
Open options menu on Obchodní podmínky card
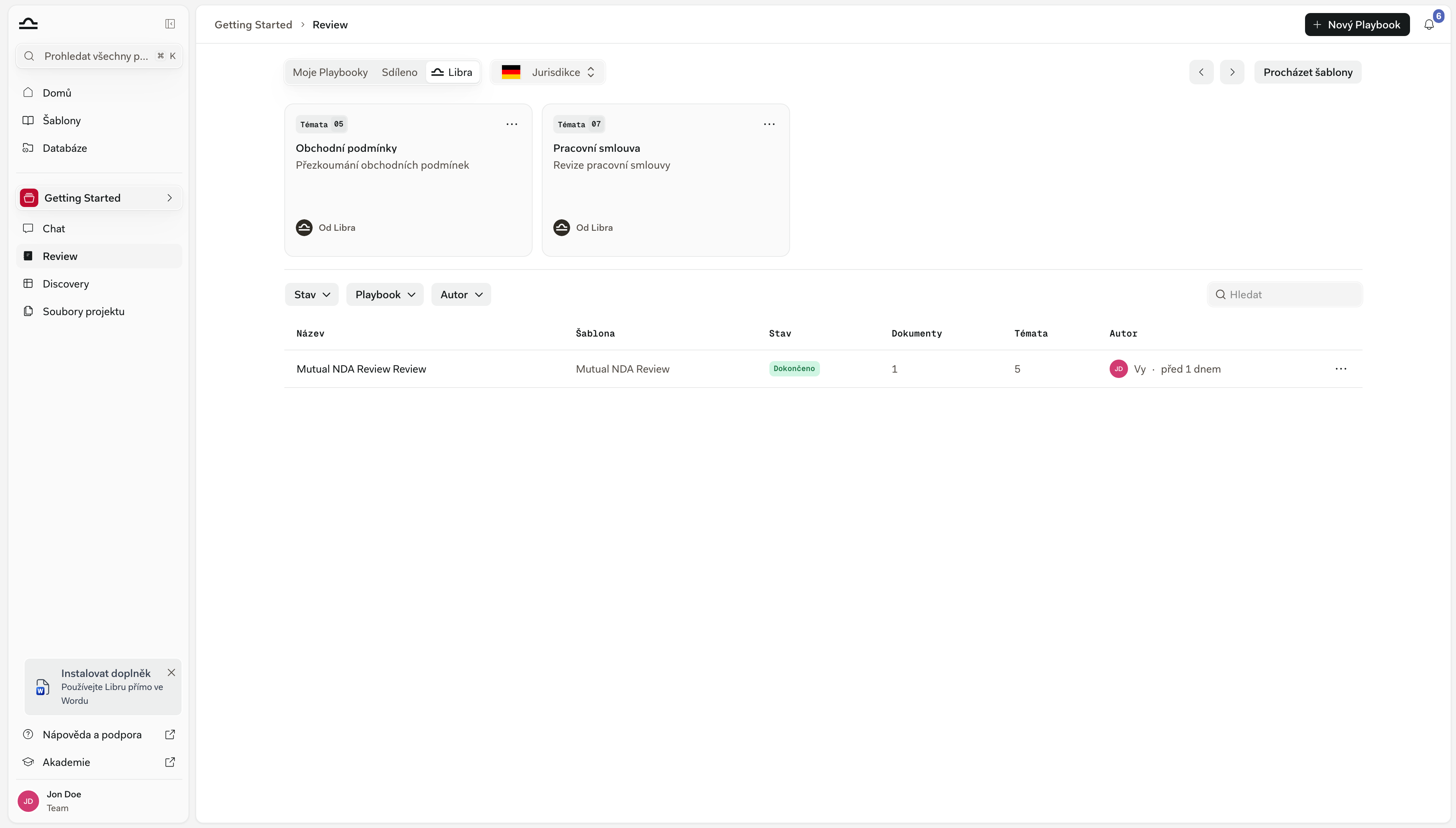coord(512,124)
